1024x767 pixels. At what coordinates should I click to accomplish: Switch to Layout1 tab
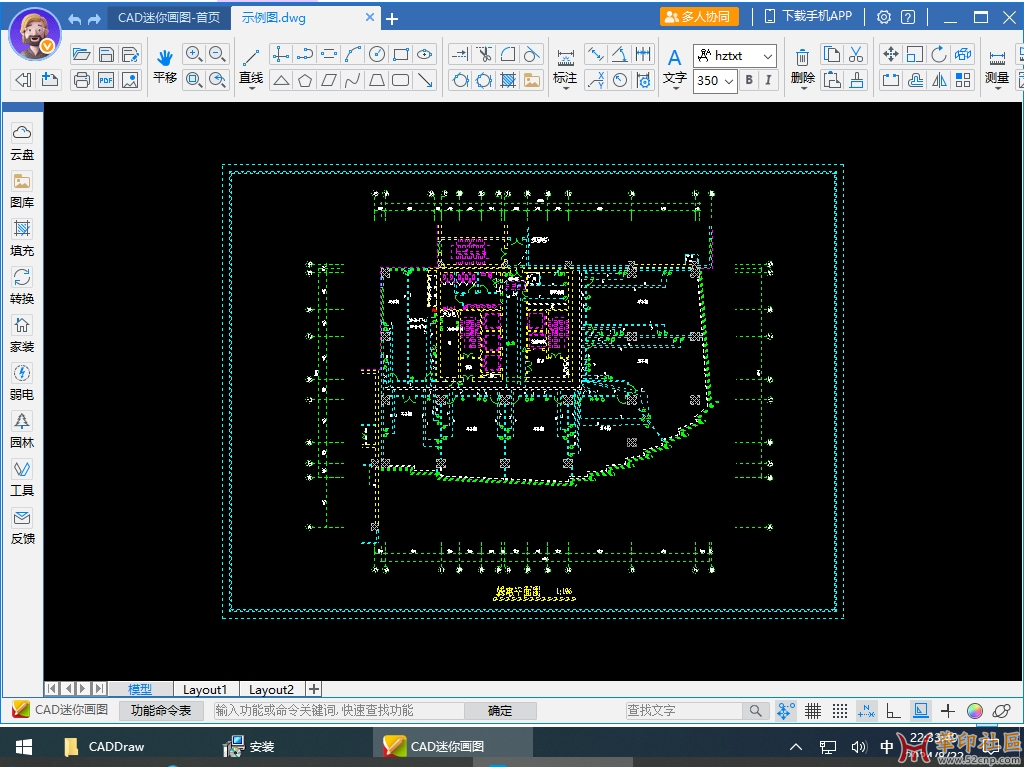tap(205, 689)
